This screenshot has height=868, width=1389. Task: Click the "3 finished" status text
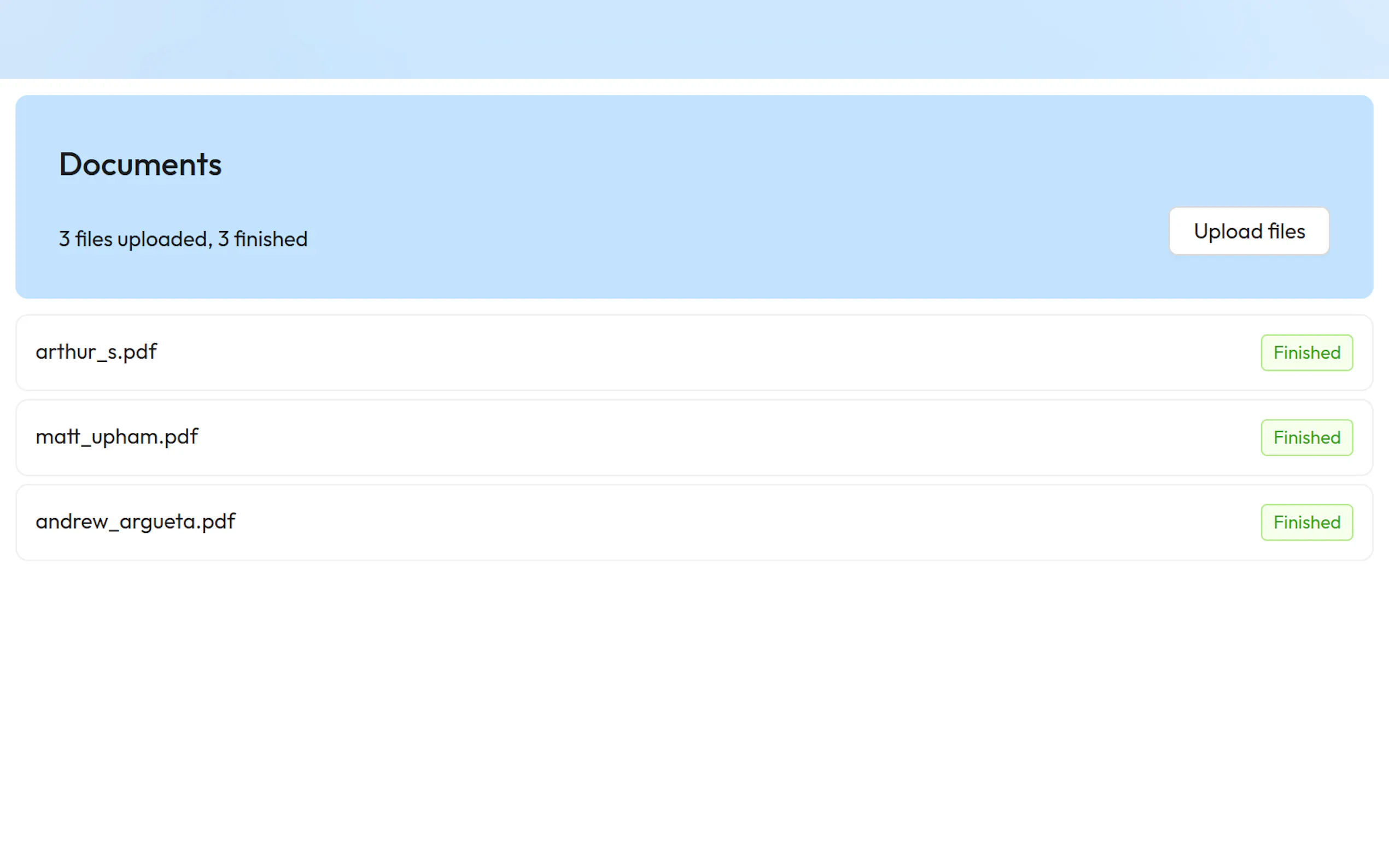263,239
